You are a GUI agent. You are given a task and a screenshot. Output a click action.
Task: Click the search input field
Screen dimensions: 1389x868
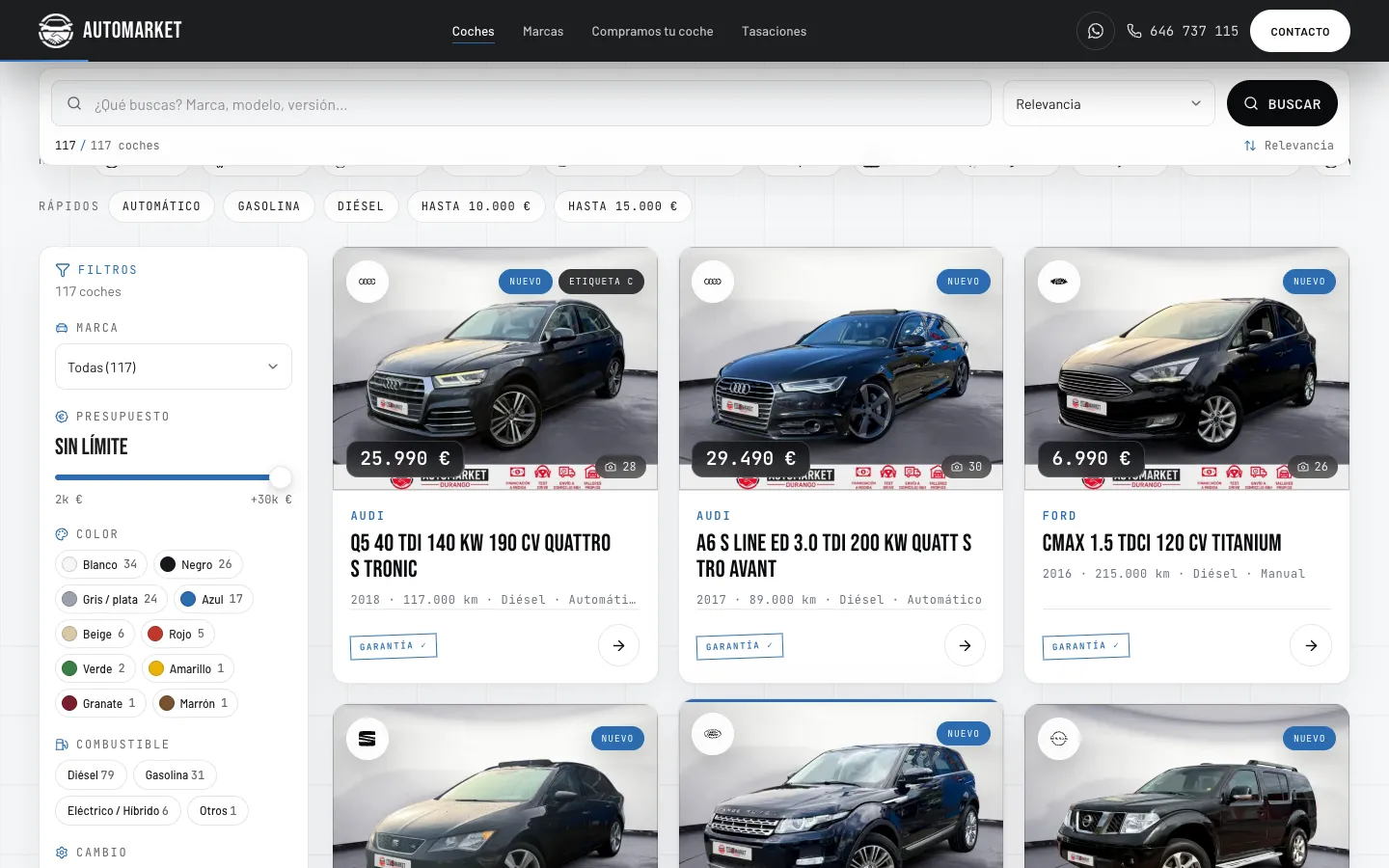tap(521, 103)
